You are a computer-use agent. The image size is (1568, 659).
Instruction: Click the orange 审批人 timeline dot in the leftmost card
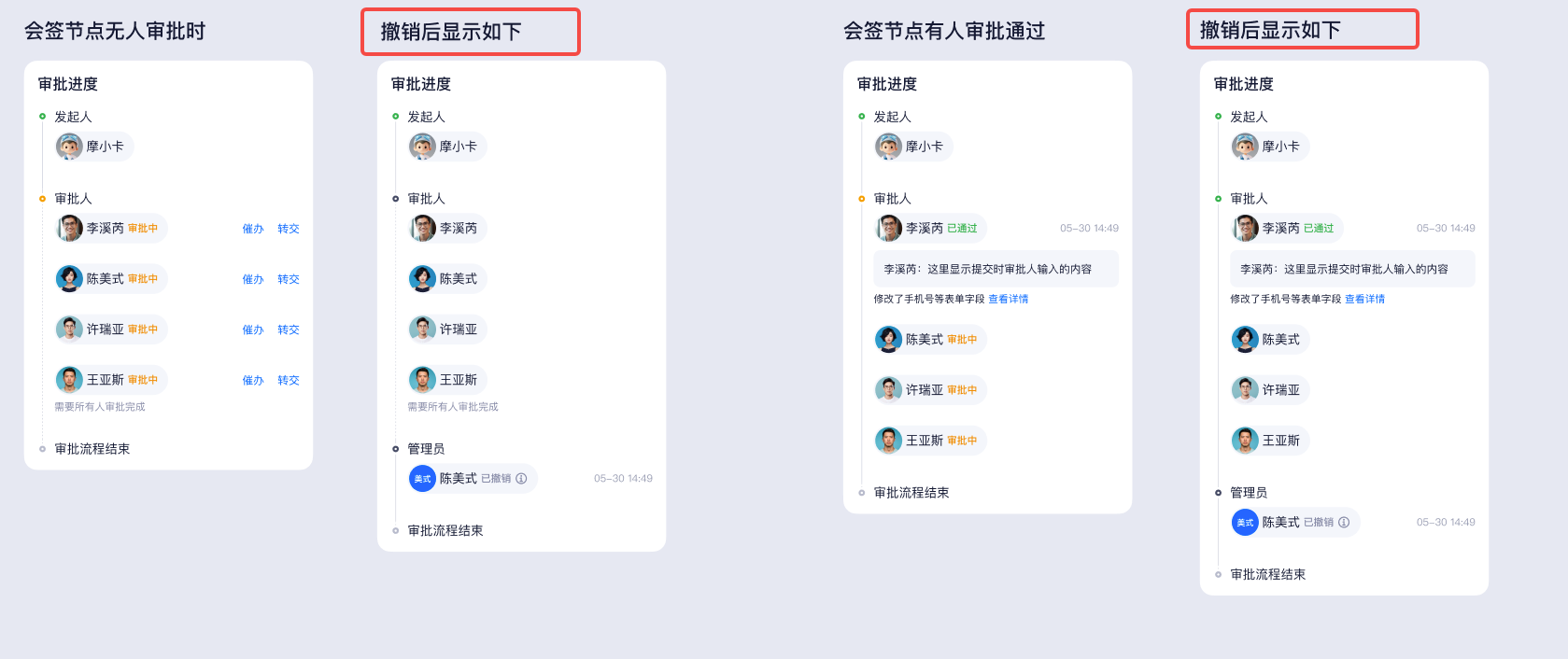(x=42, y=199)
